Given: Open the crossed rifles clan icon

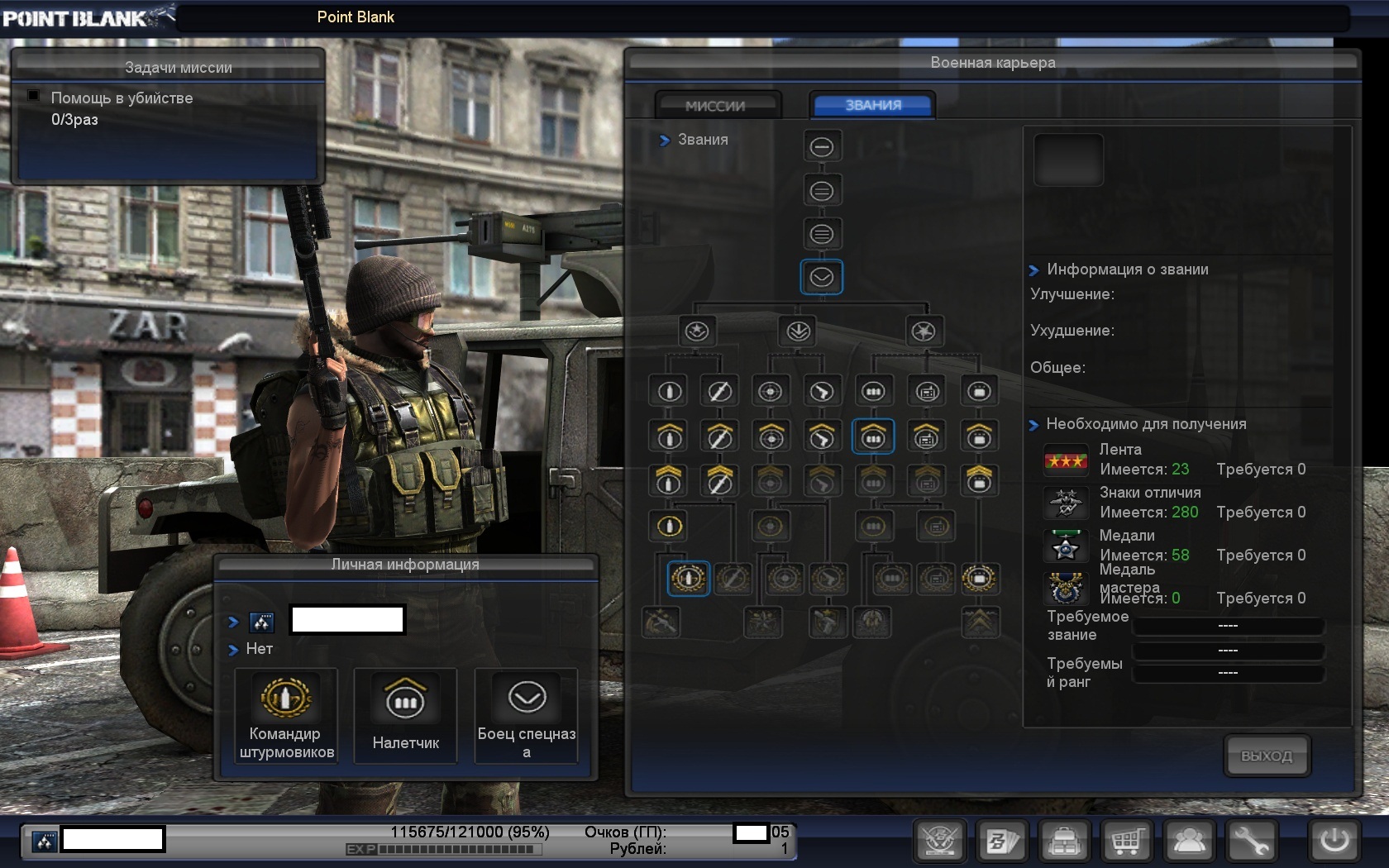Looking at the screenshot, I should click(x=940, y=842).
